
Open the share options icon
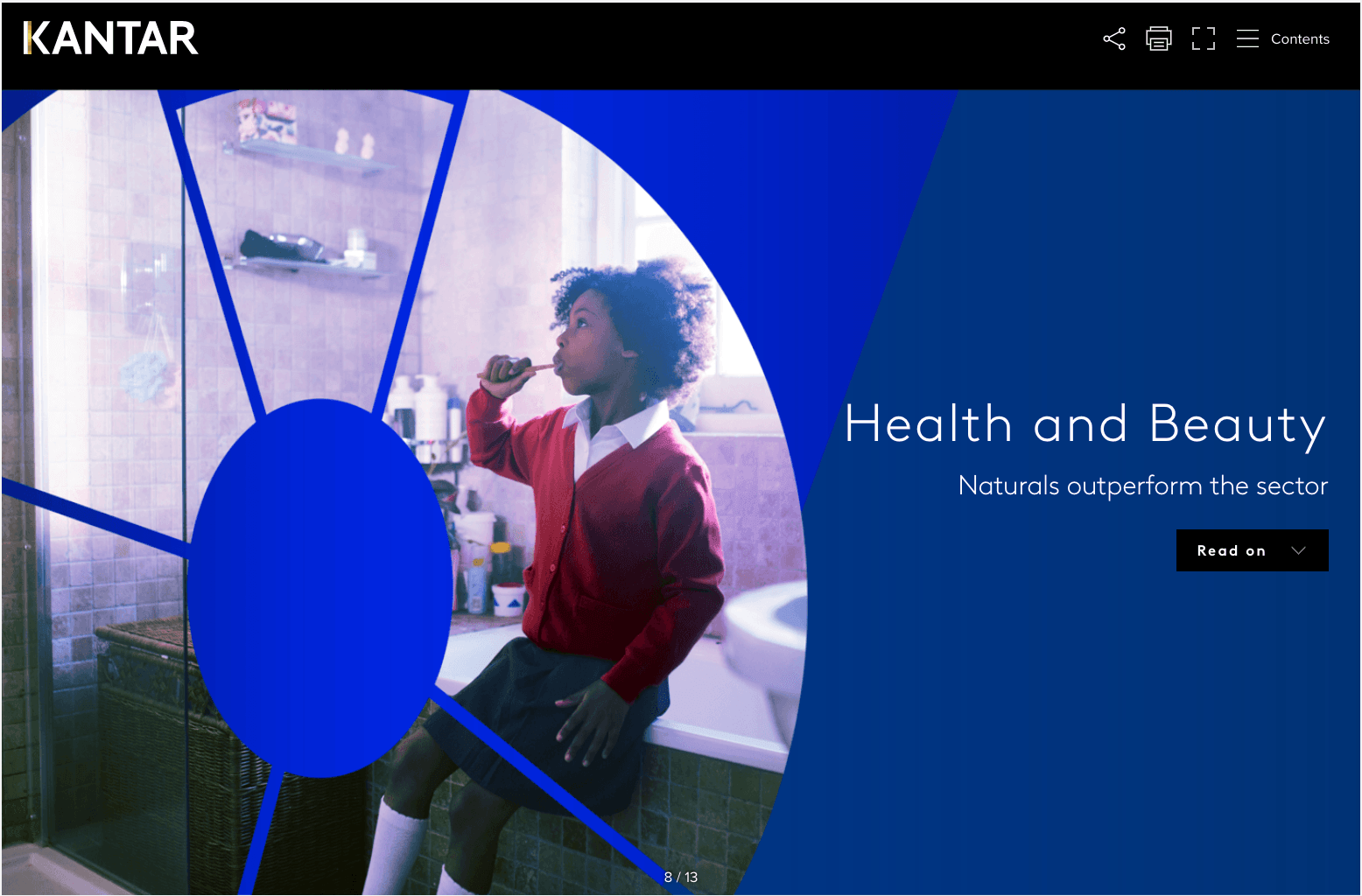click(1114, 38)
